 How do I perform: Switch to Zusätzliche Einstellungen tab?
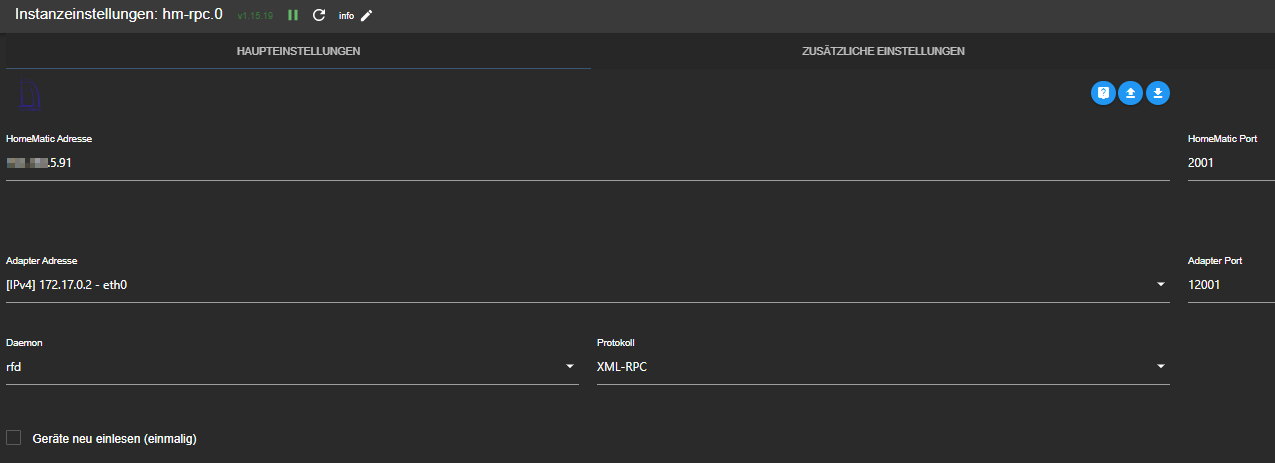(x=883, y=51)
